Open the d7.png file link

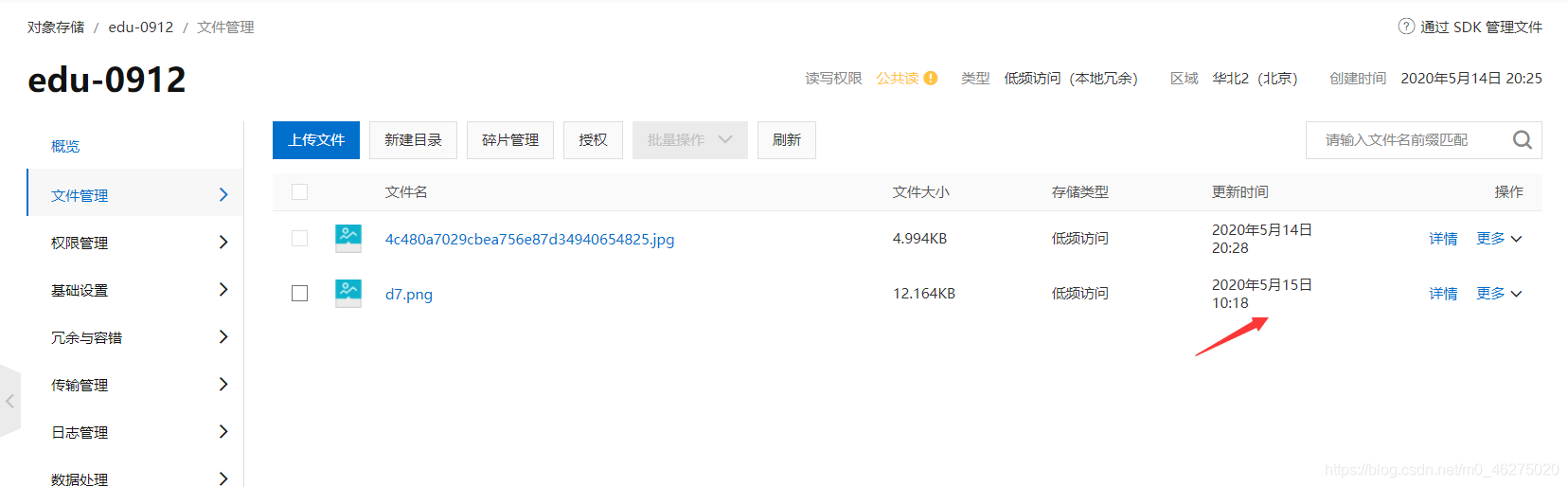click(408, 294)
